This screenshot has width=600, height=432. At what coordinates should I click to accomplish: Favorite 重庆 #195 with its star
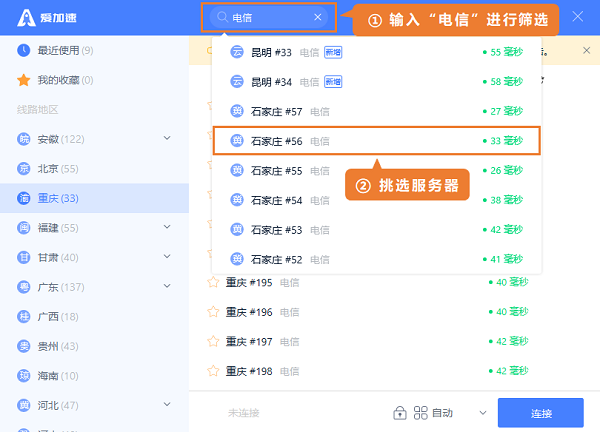213,282
